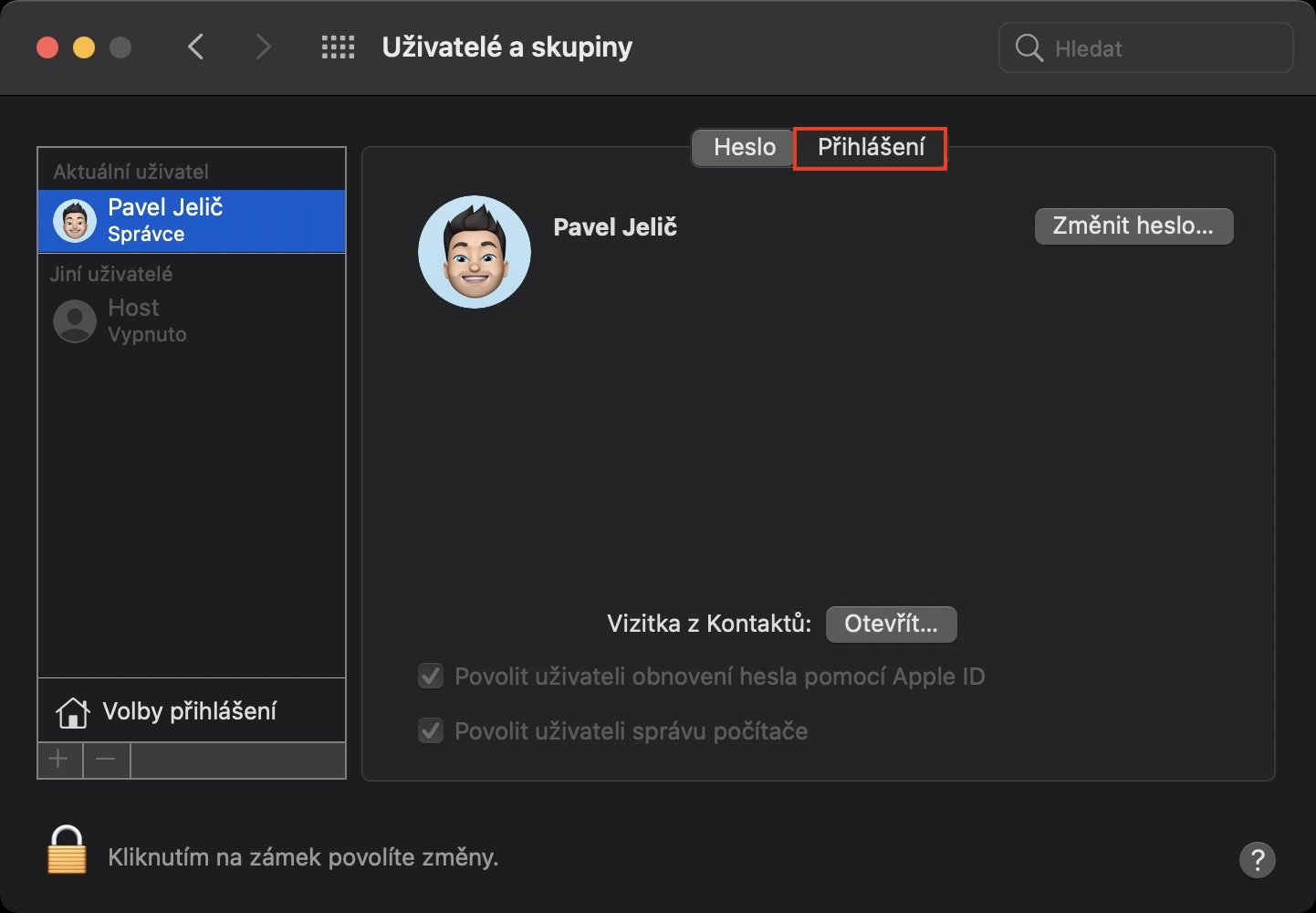
Task: Remove user with the minus button
Action: click(106, 760)
